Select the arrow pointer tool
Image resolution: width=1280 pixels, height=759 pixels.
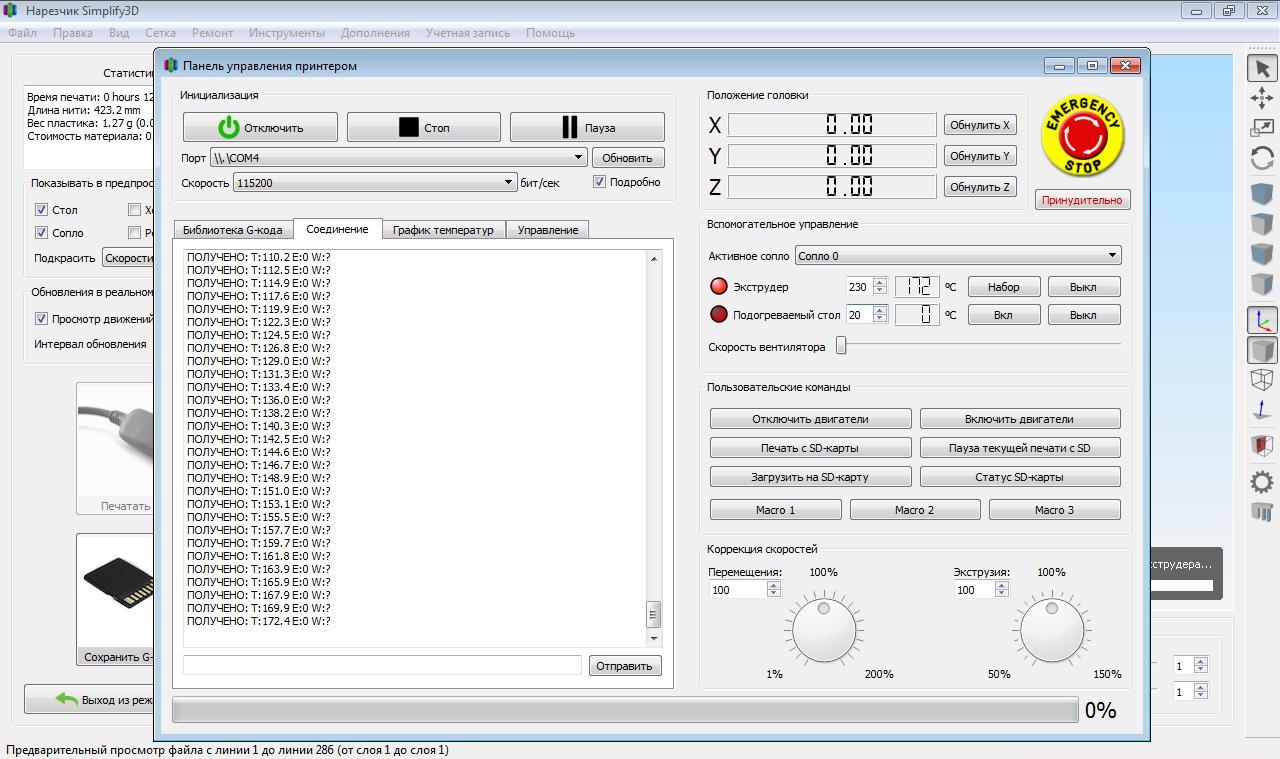coord(1261,68)
